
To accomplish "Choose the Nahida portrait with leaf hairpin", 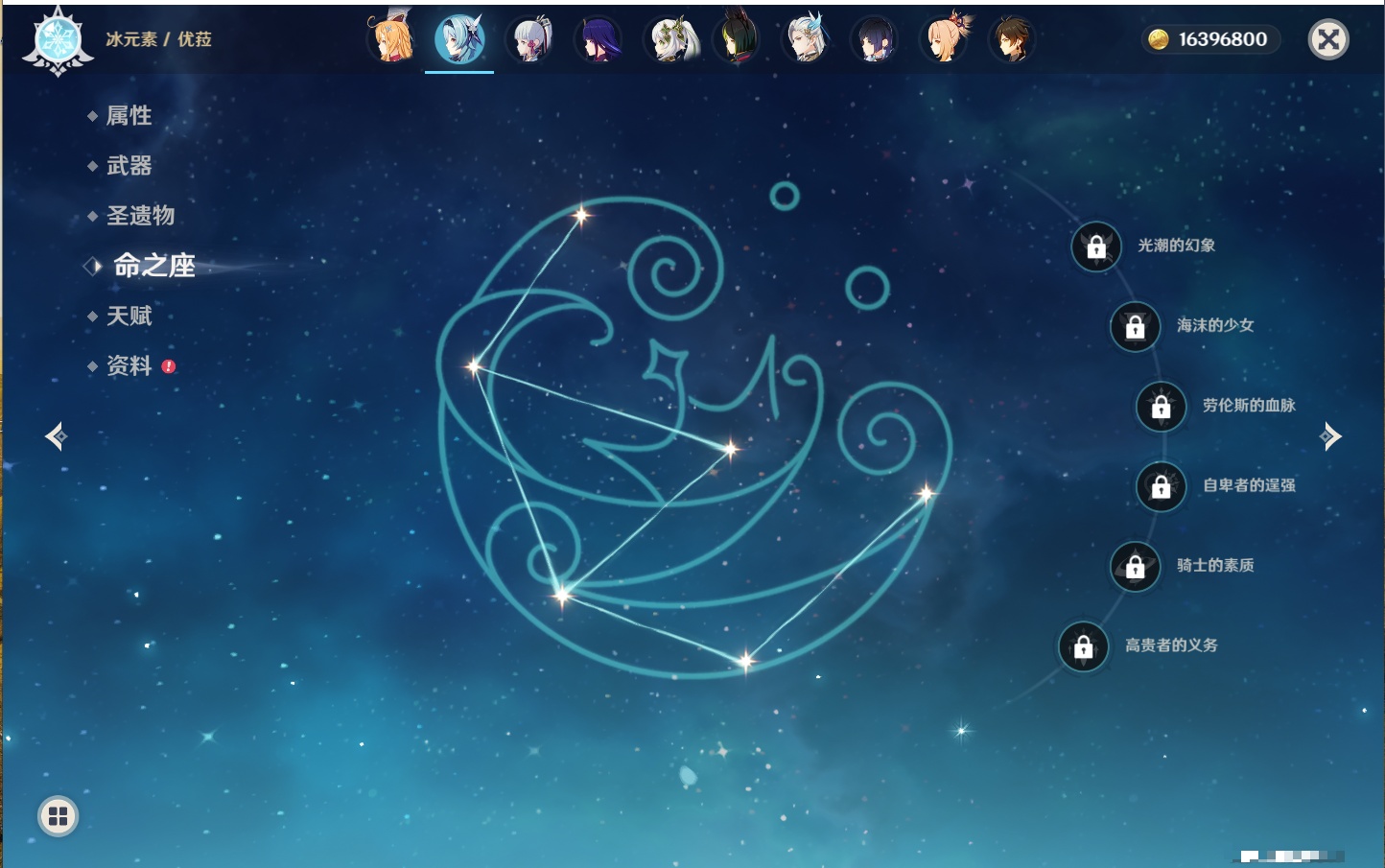I will (x=669, y=40).
